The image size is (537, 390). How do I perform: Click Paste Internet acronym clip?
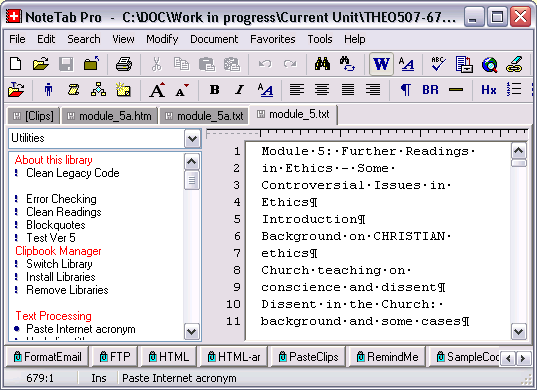(x=80, y=329)
